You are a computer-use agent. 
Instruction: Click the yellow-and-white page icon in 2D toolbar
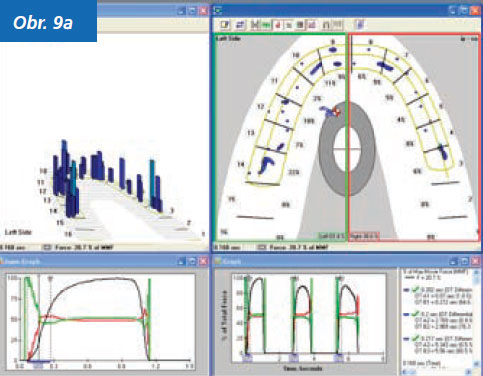click(226, 25)
